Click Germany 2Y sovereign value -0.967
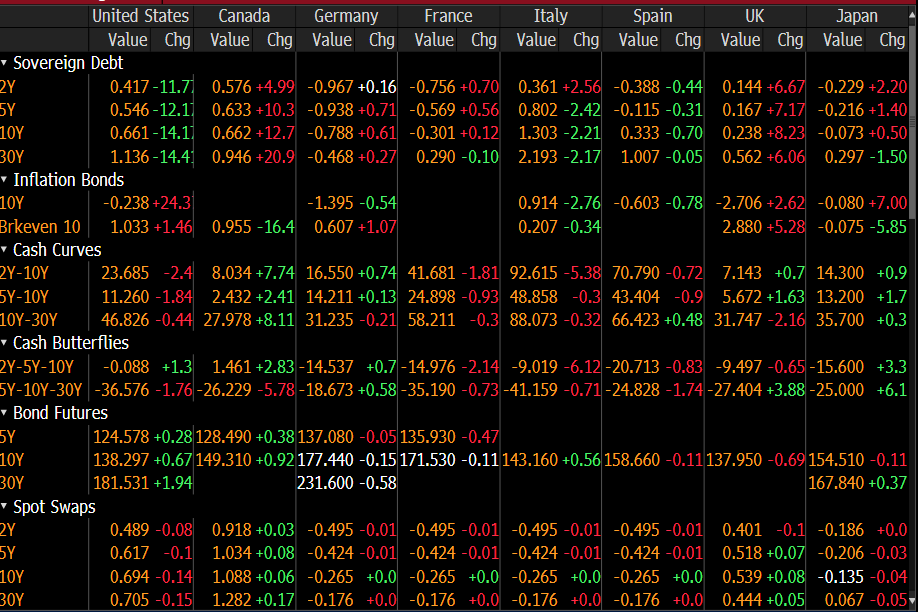Screen dimensions: 918x612 click(x=330, y=87)
